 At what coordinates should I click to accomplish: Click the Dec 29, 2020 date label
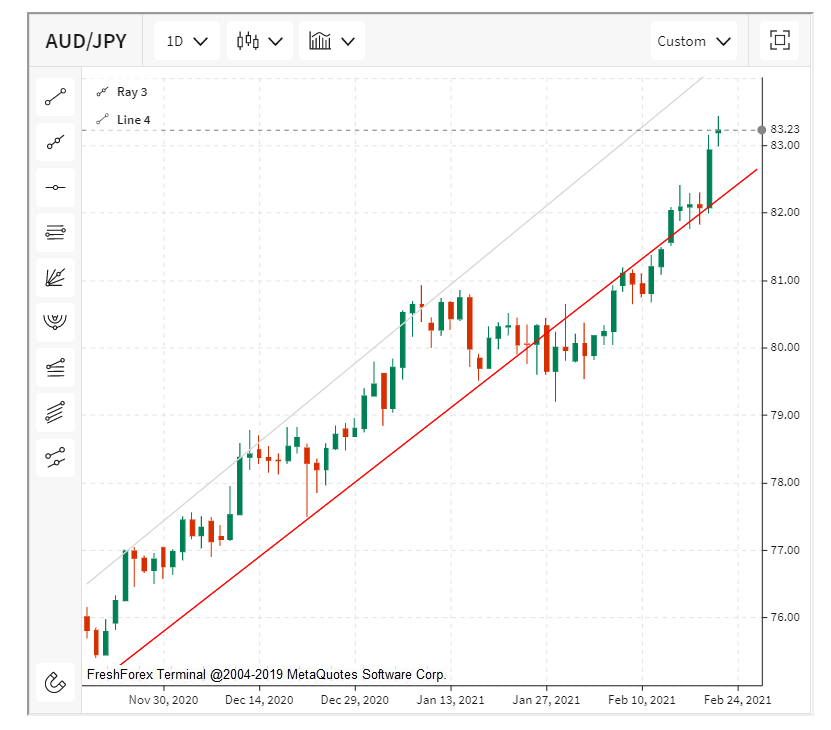point(355,700)
